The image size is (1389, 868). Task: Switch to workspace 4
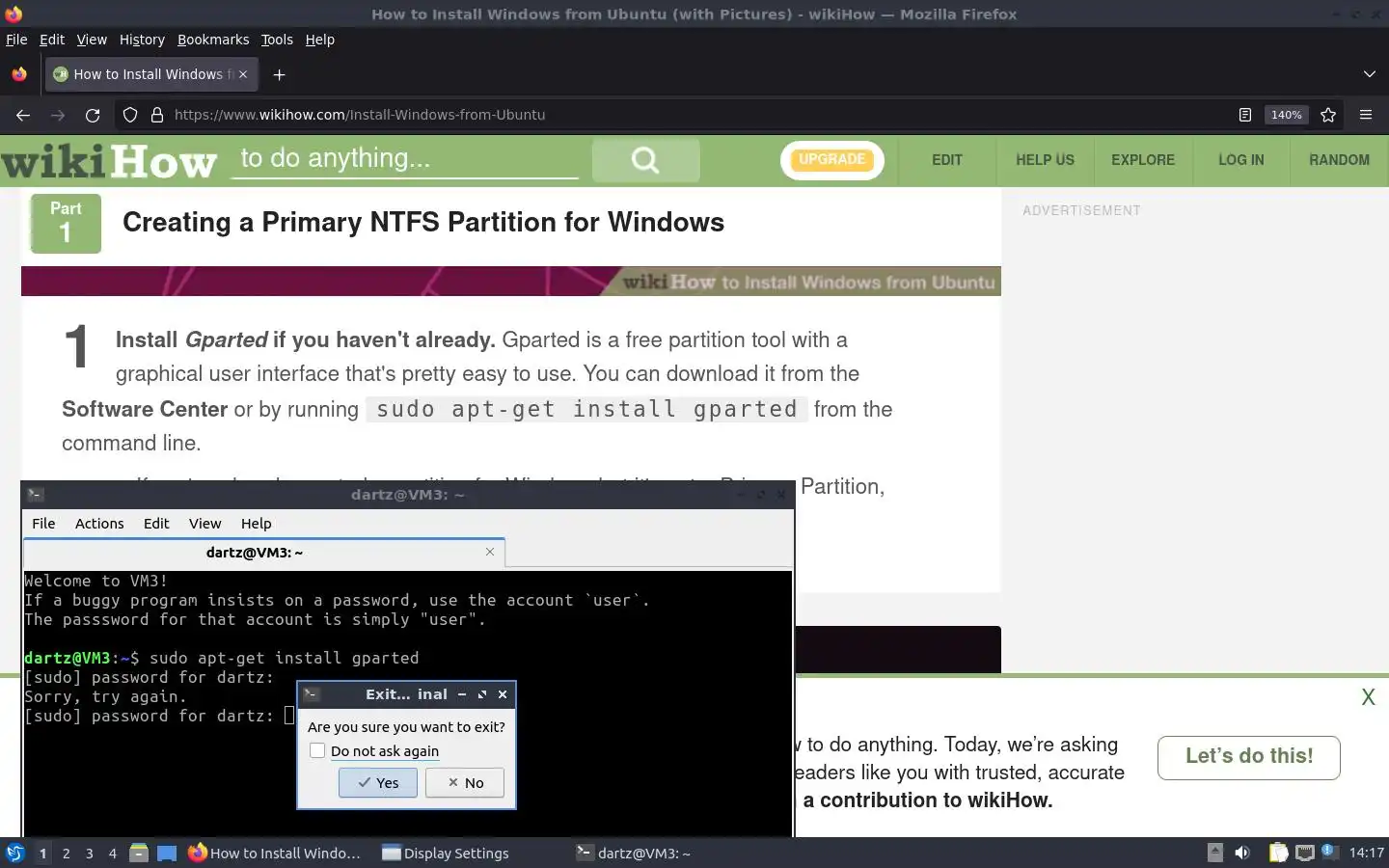click(112, 853)
